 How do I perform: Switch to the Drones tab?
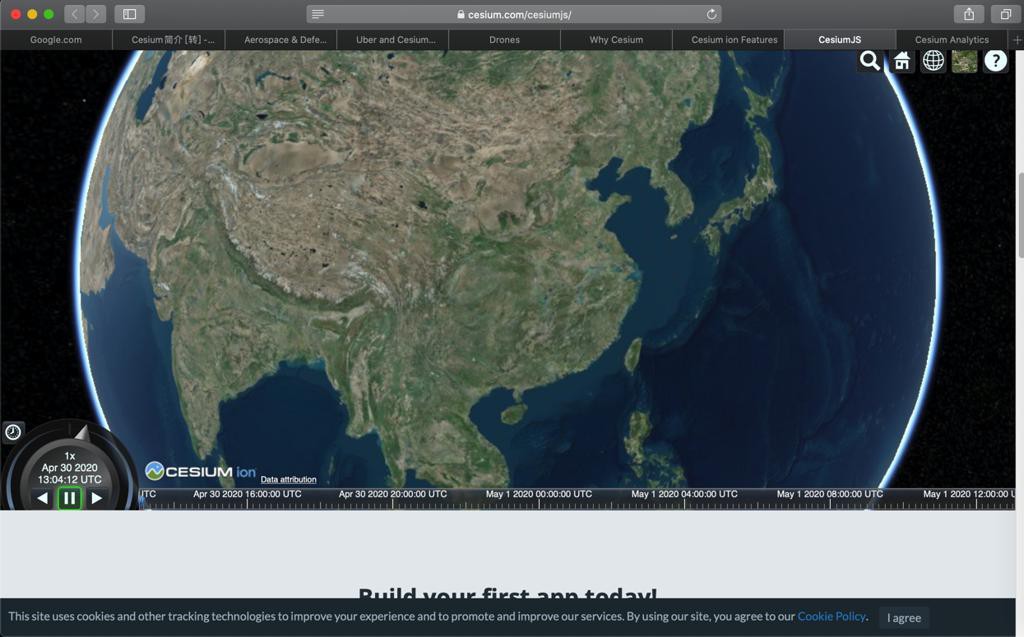[x=505, y=40]
